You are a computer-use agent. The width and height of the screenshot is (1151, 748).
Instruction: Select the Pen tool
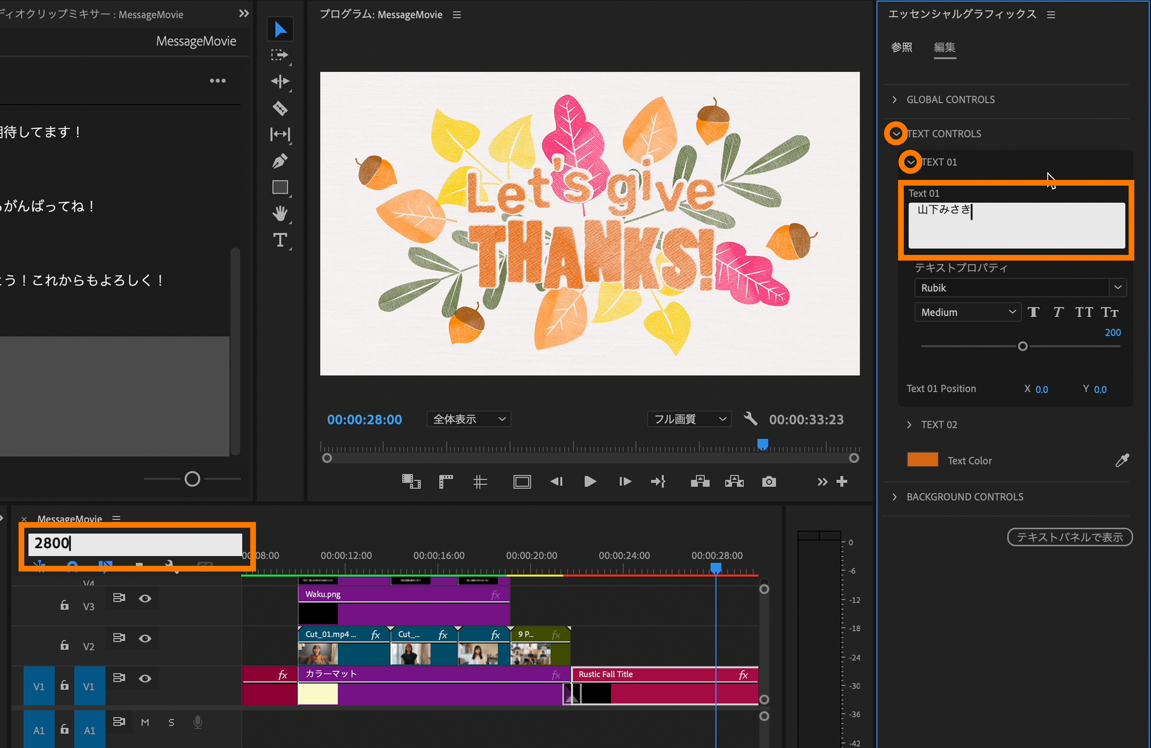coord(280,161)
